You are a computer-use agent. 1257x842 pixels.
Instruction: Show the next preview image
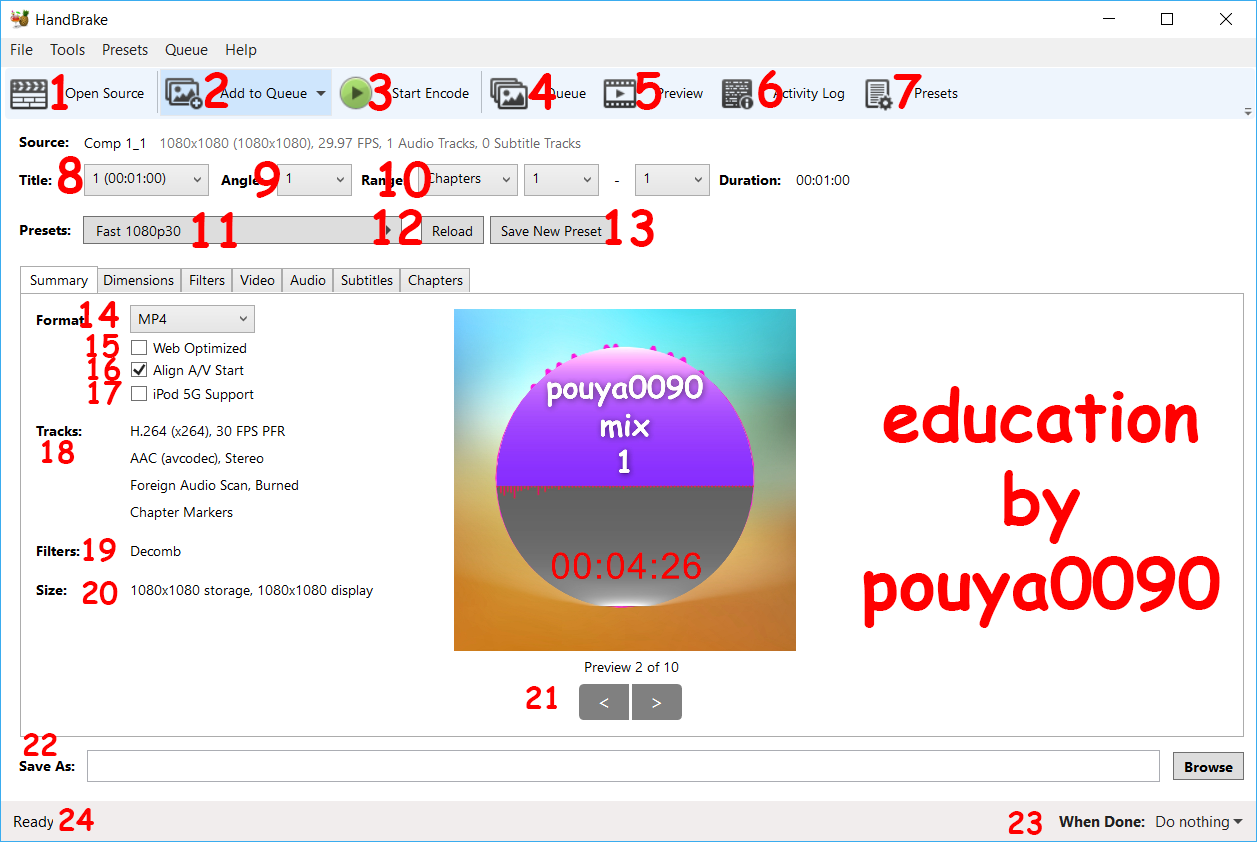pyautogui.click(x=656, y=702)
